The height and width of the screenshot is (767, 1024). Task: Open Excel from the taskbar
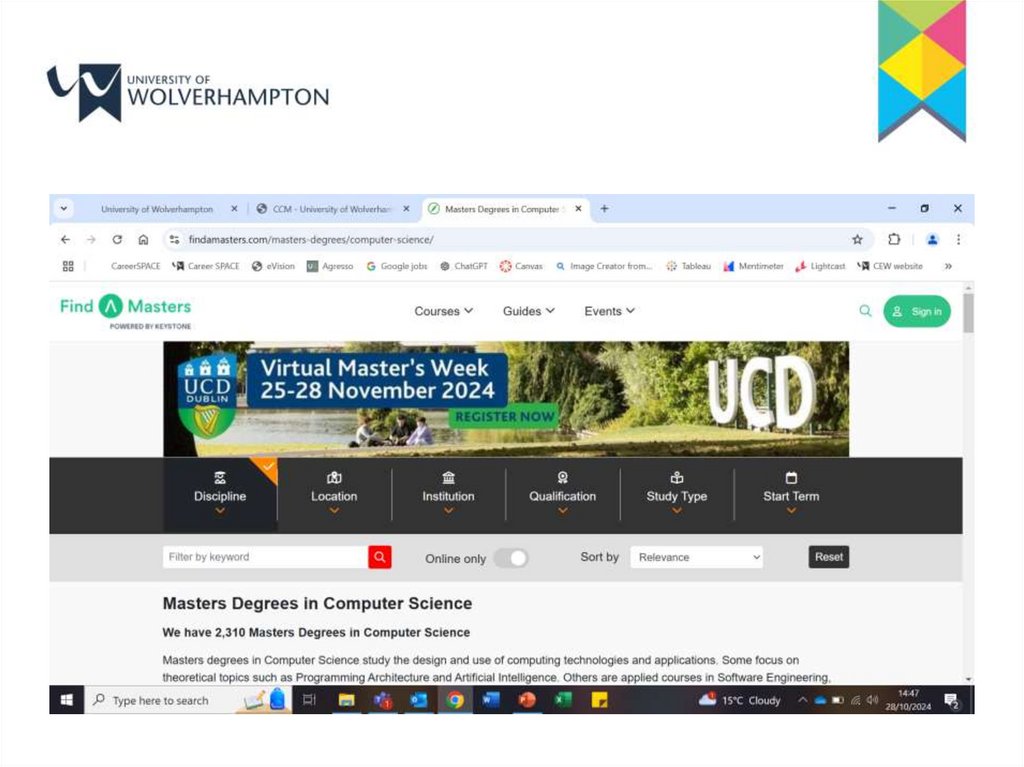point(562,700)
